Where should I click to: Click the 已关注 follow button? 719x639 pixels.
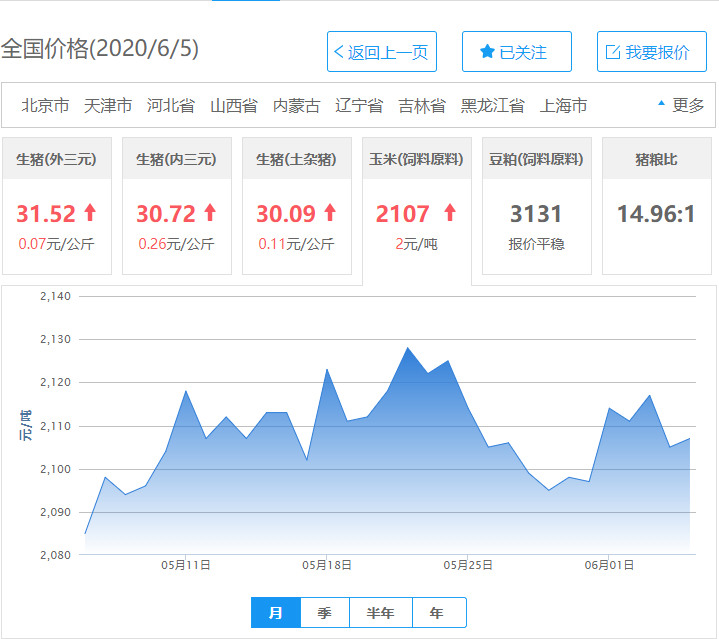(517, 52)
